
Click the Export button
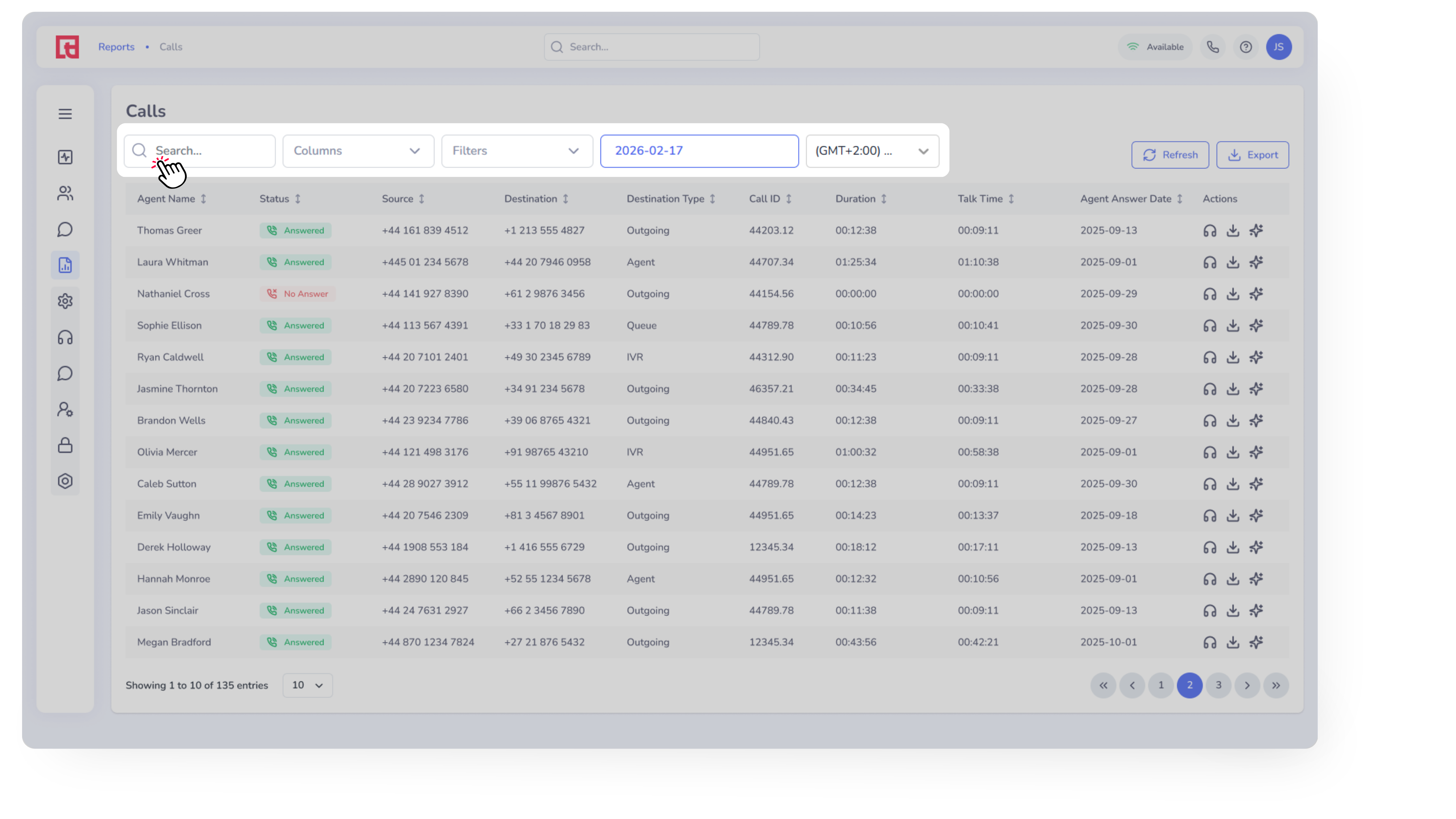(x=1252, y=155)
